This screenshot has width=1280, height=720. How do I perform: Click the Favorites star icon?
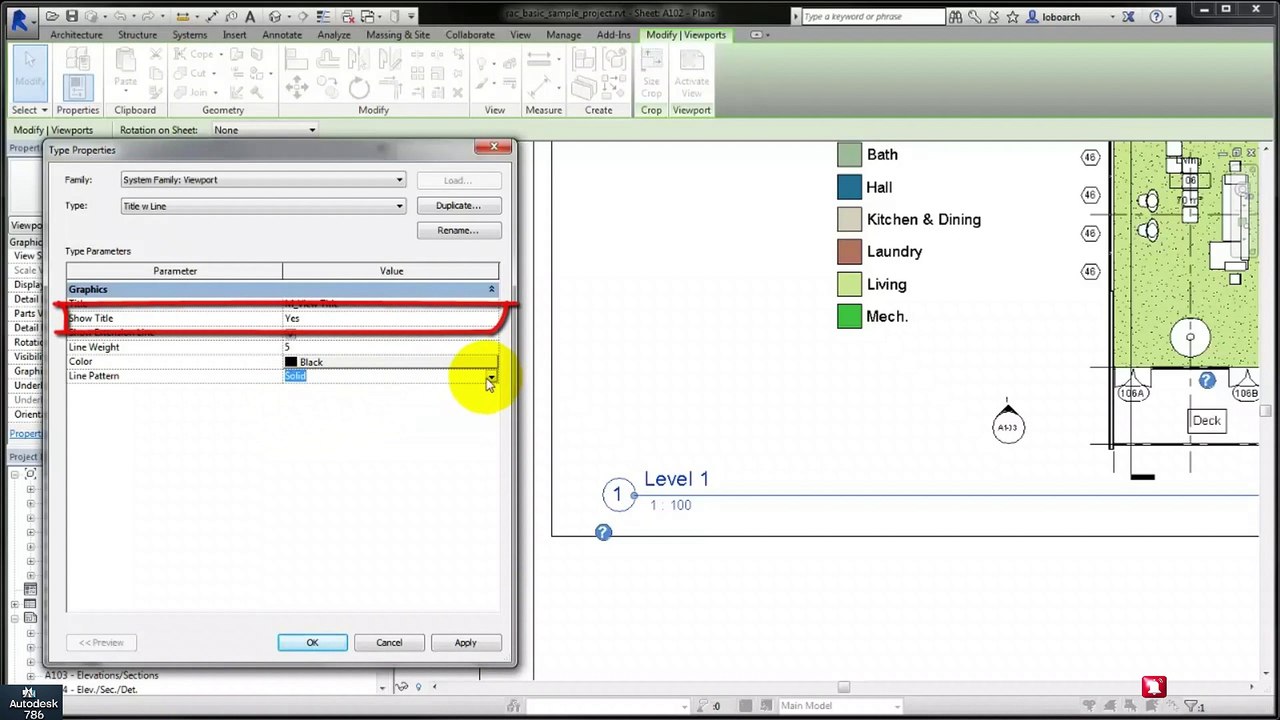coord(1013,17)
